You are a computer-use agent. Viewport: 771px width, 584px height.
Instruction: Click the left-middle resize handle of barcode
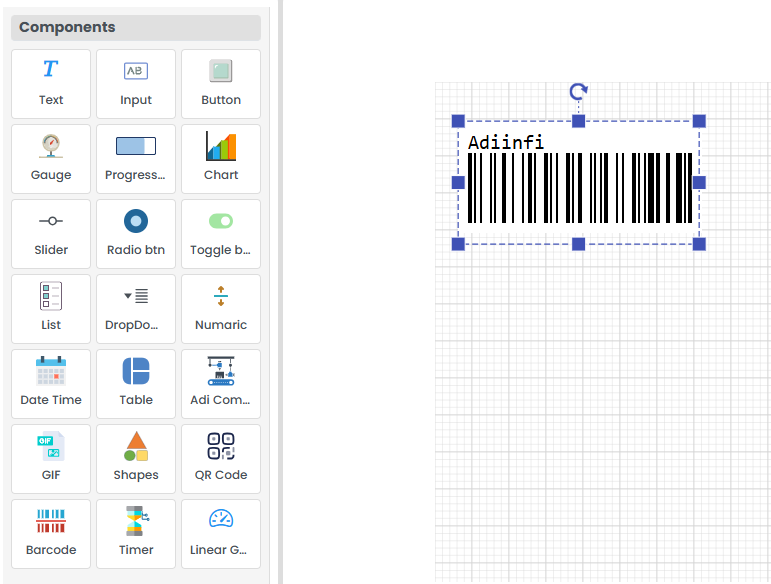click(458, 182)
